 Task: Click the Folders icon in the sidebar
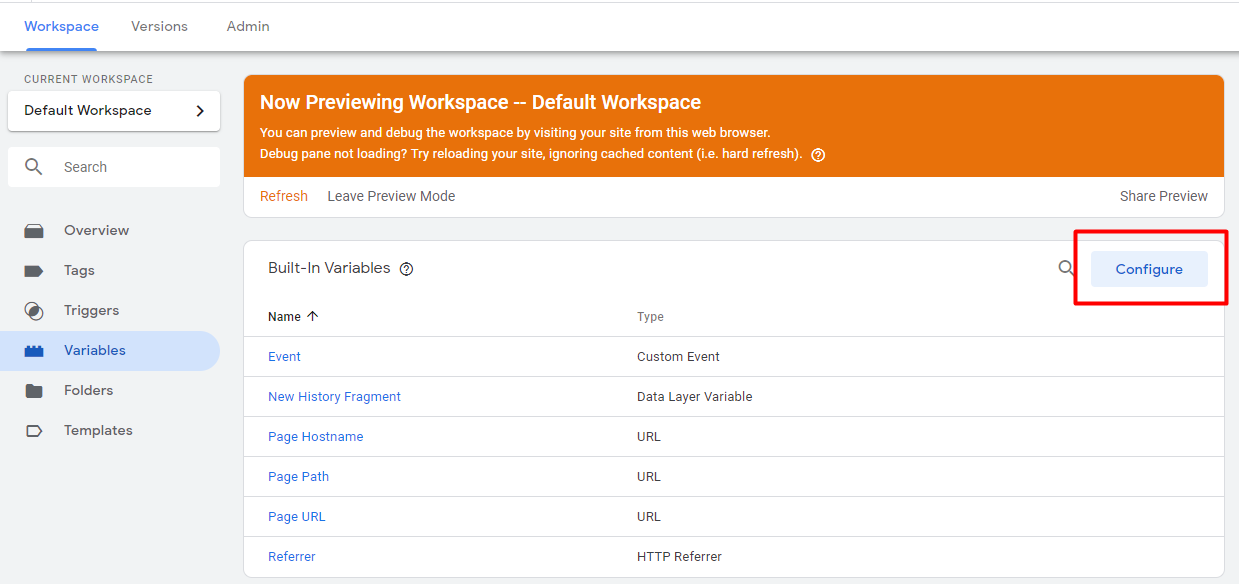point(34,391)
